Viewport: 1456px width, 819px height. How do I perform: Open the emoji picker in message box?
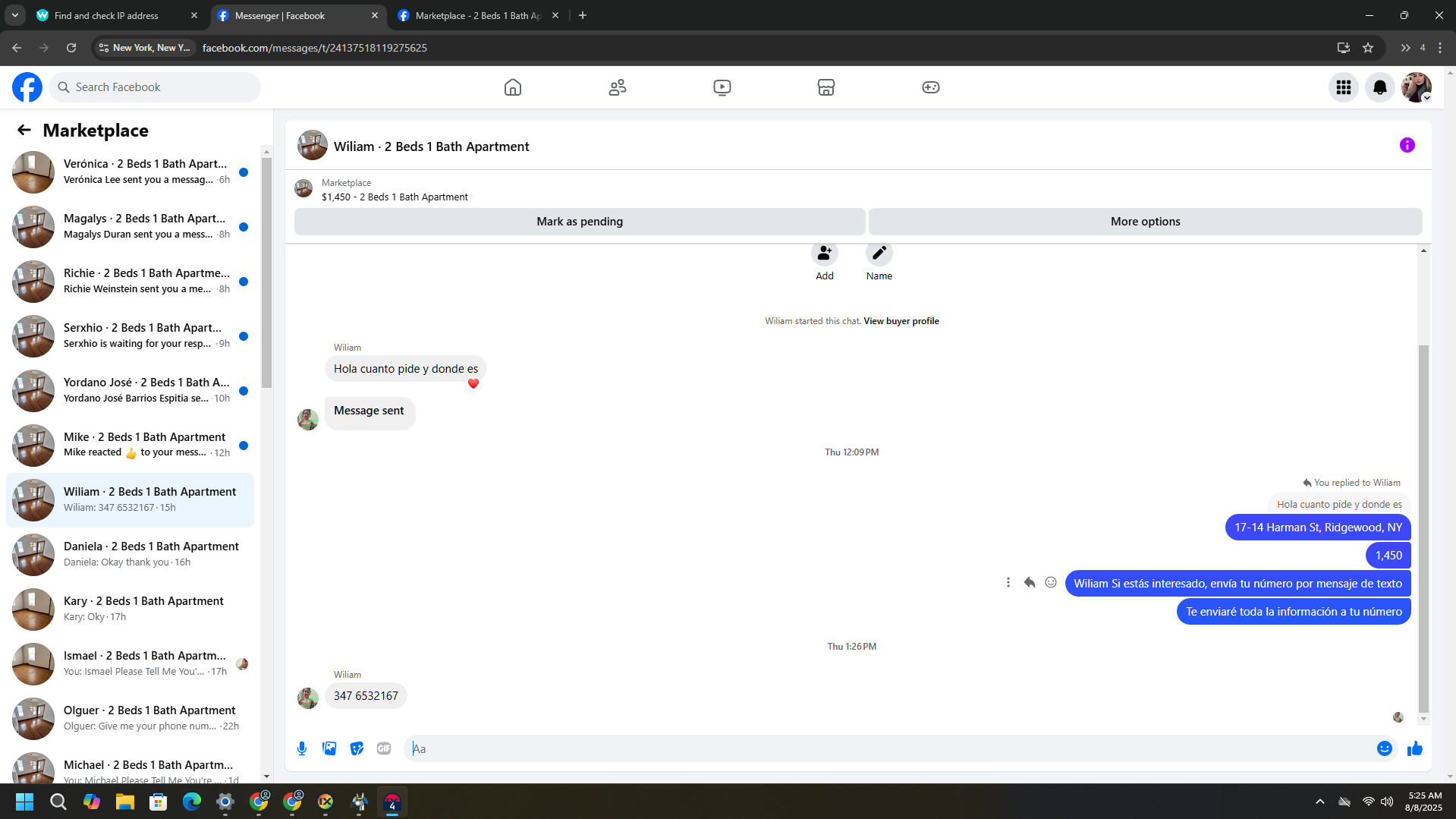(1385, 748)
